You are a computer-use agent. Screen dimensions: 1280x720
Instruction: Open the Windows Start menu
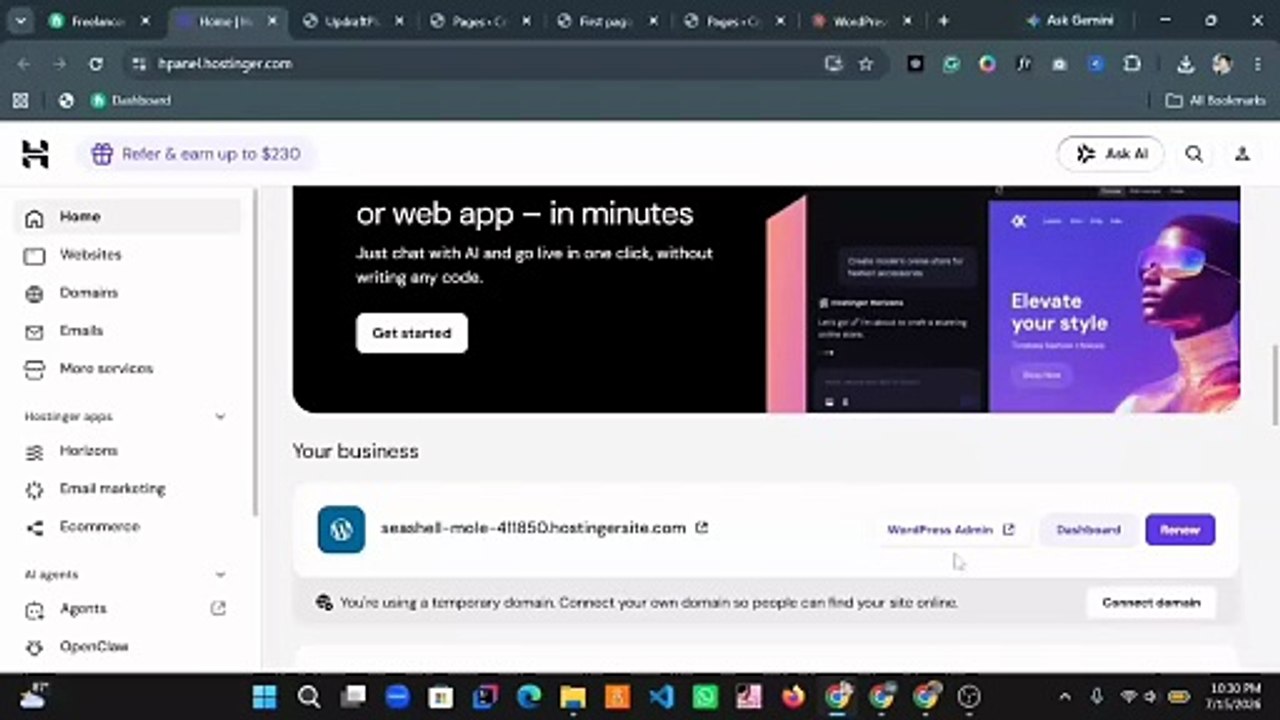[265, 697]
